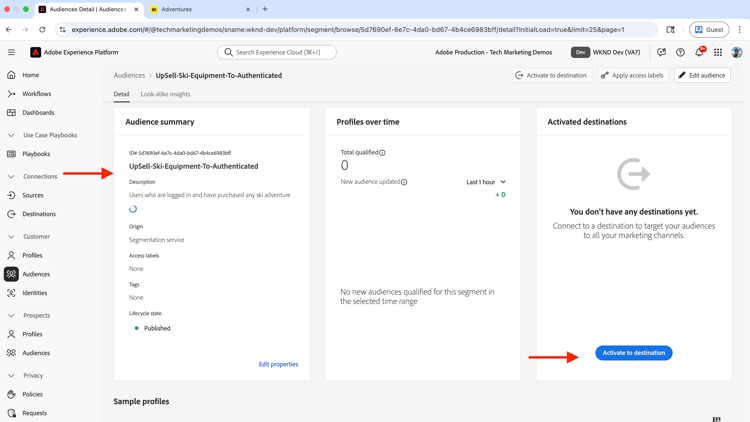
Task: Open Playbooks in the sidebar
Action: coord(36,154)
